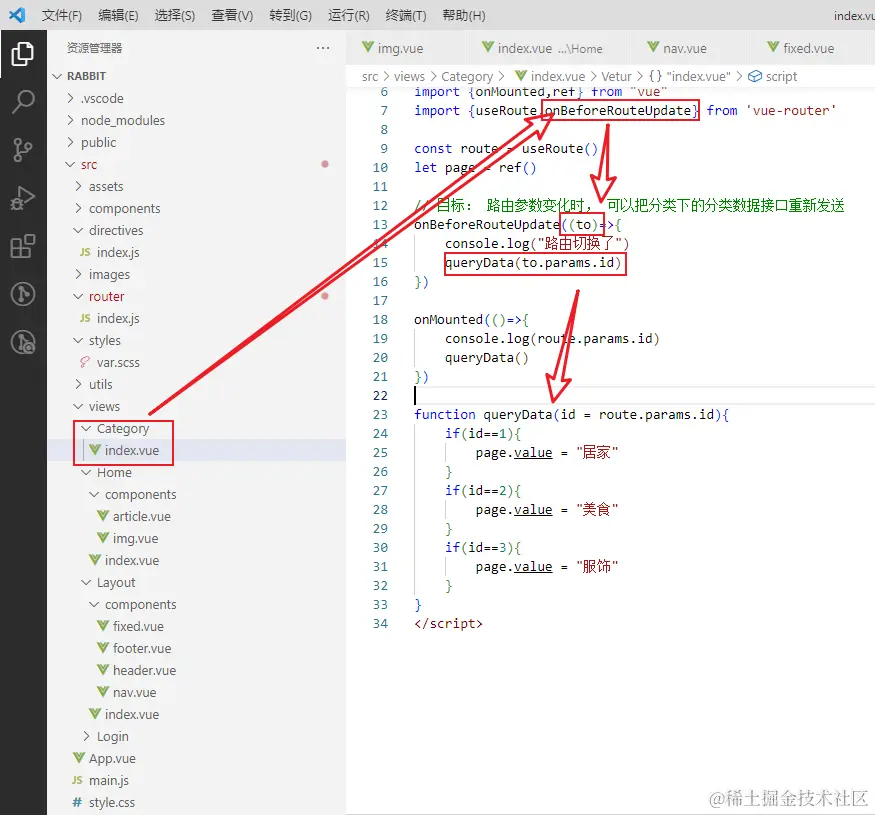
Task: Click the Vetur breadcrumb segment
Action: 616,76
